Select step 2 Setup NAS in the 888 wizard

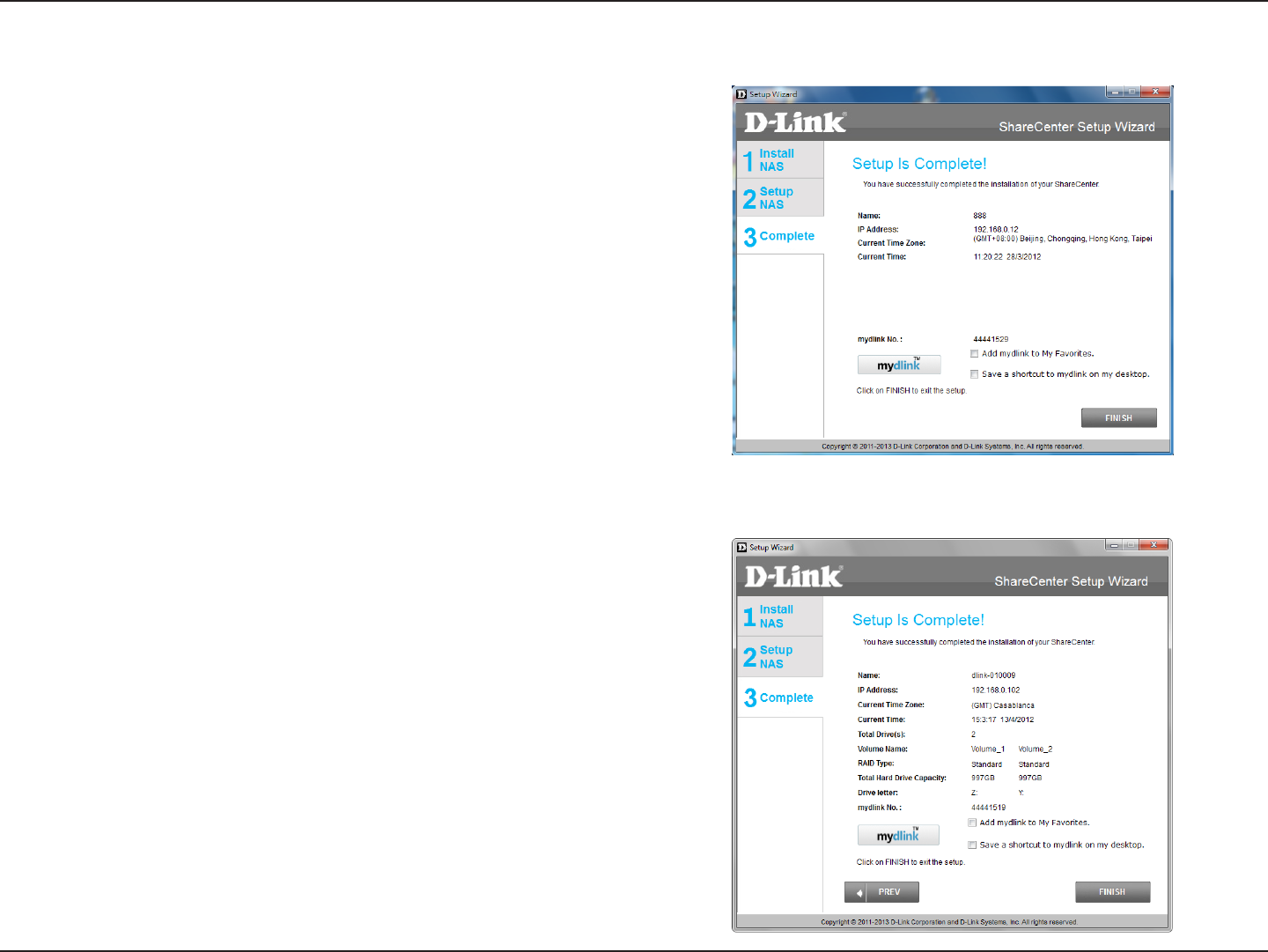[780, 197]
